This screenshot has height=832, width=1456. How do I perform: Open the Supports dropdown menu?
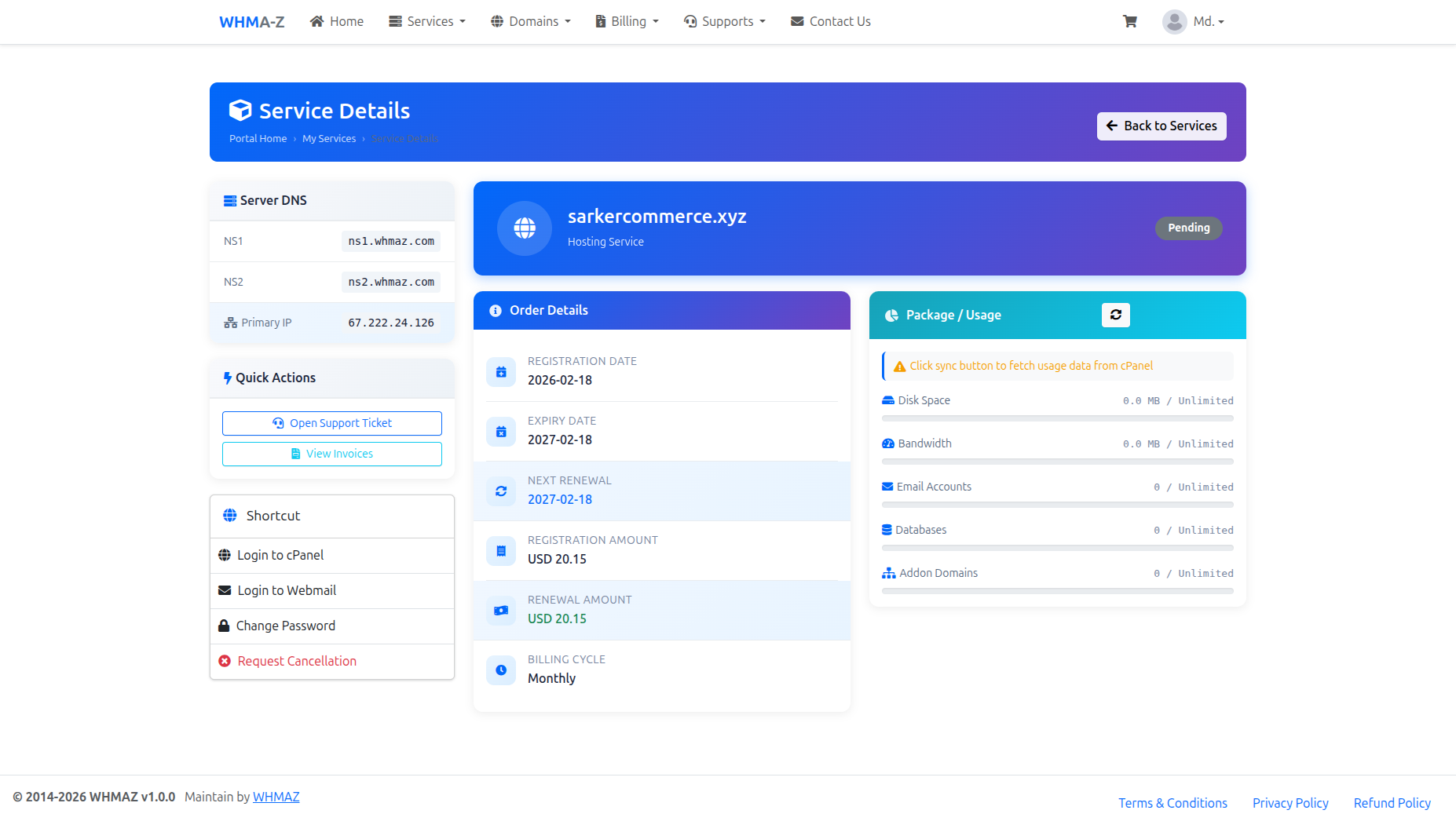(724, 22)
